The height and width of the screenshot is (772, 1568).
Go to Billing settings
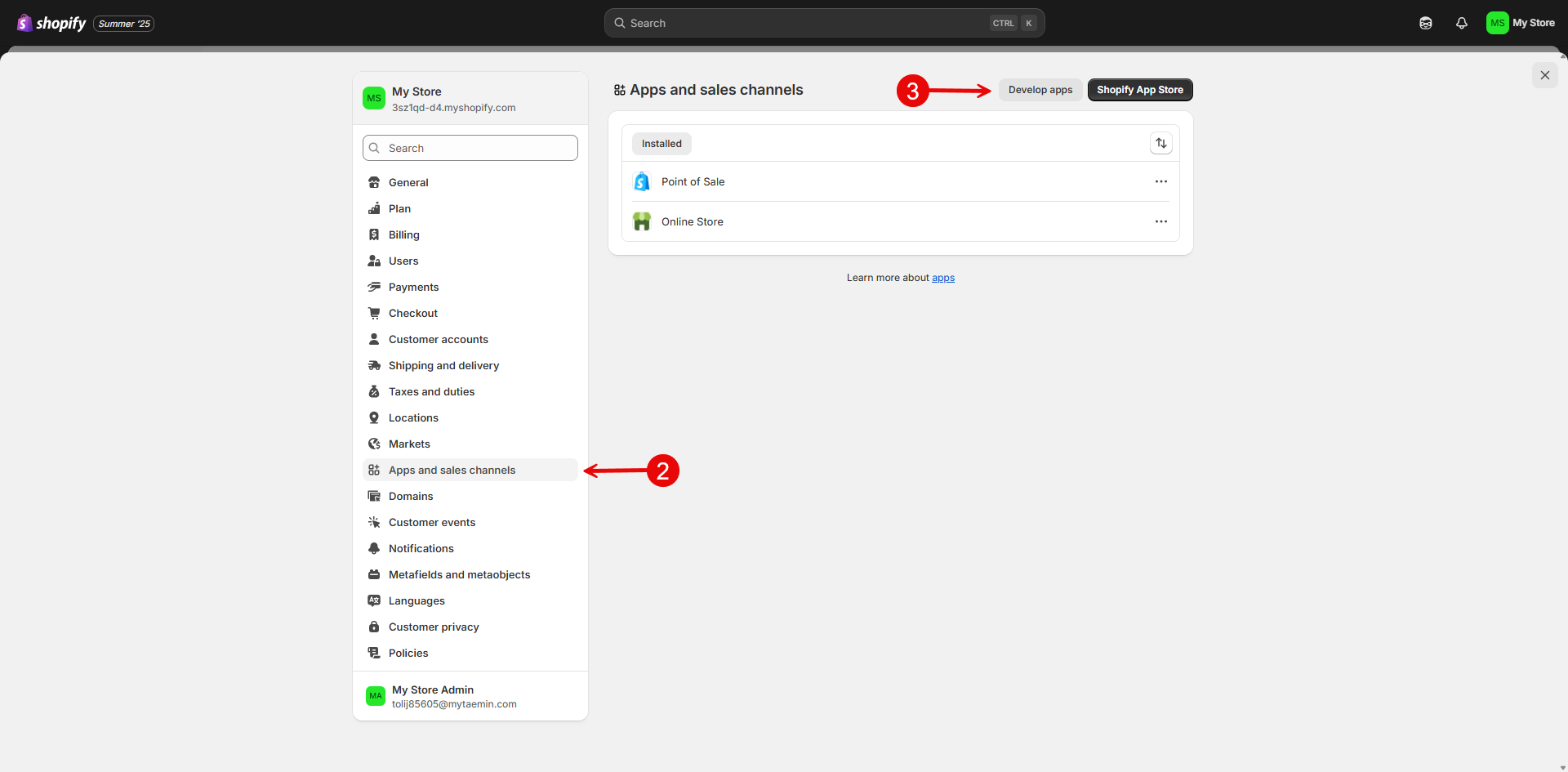(470, 234)
